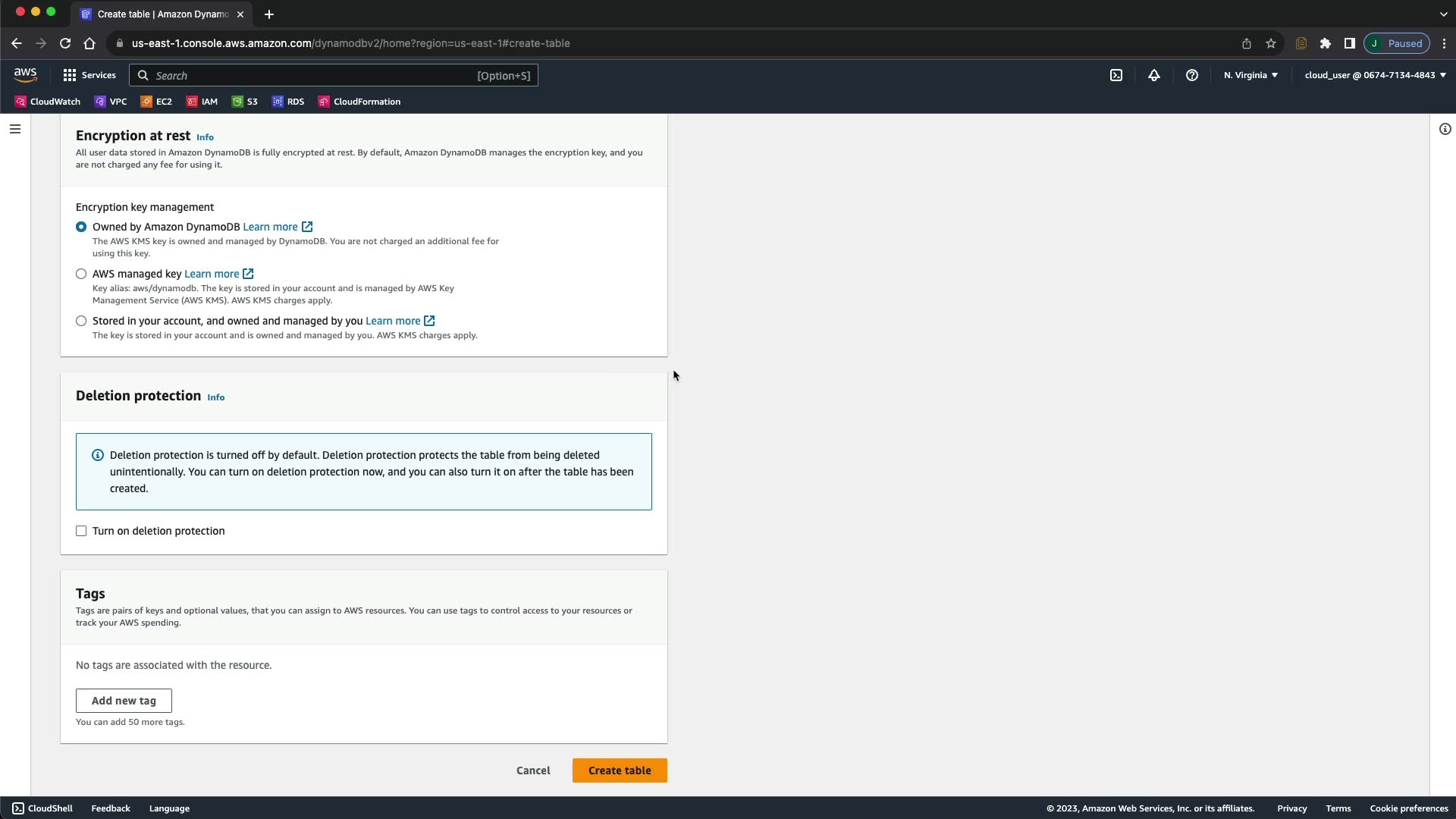Open the left hamburger navigation menu
1456x819 pixels.
click(15, 129)
